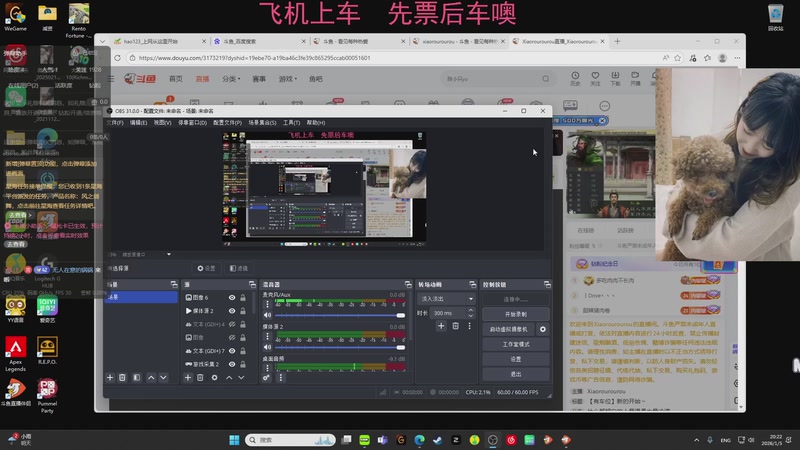Screen dimensions: 800x450
Task: Refresh the browser page
Action: [x=117, y=58]
